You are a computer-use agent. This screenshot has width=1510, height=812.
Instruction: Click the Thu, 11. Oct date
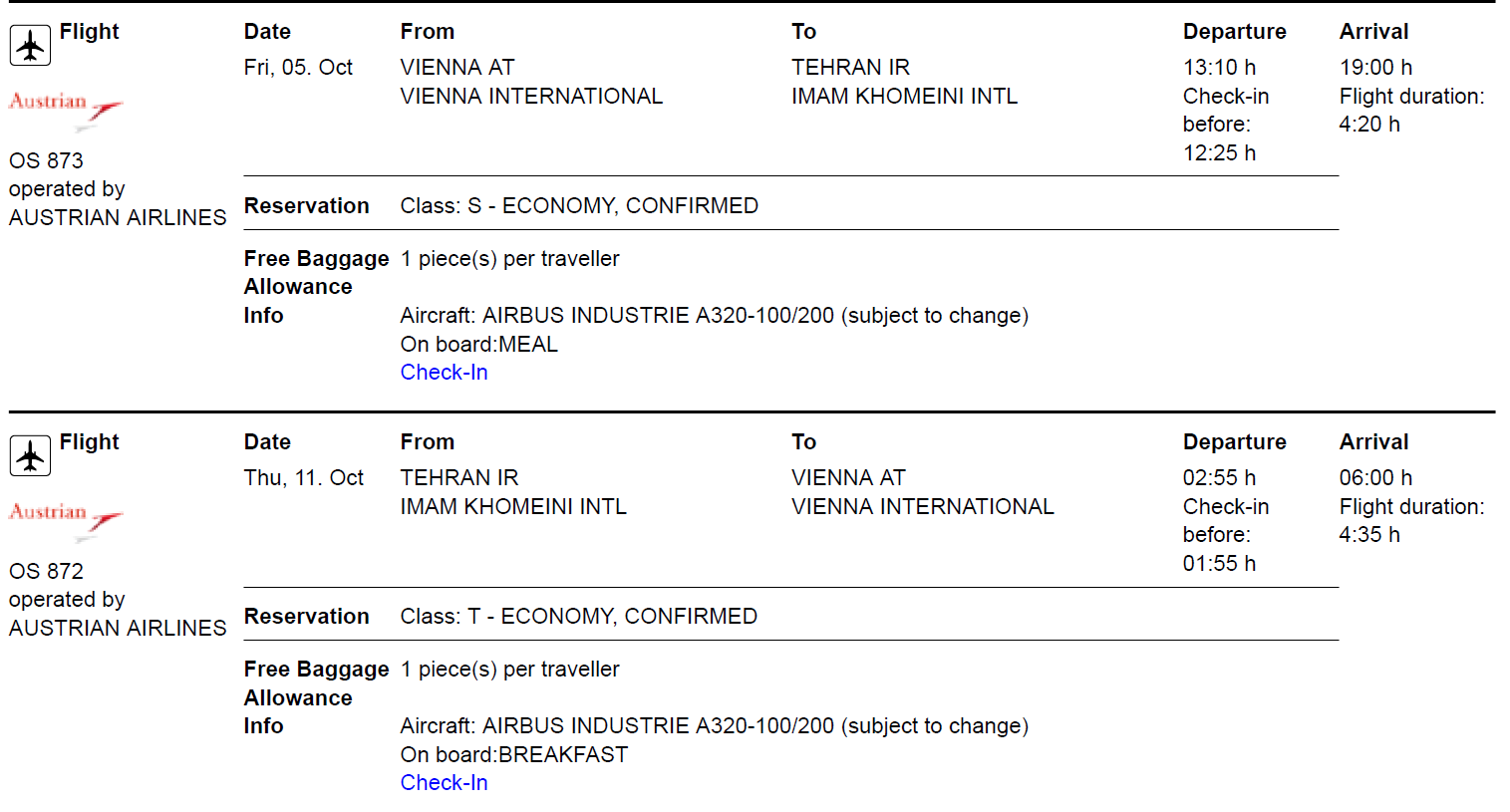click(x=304, y=477)
